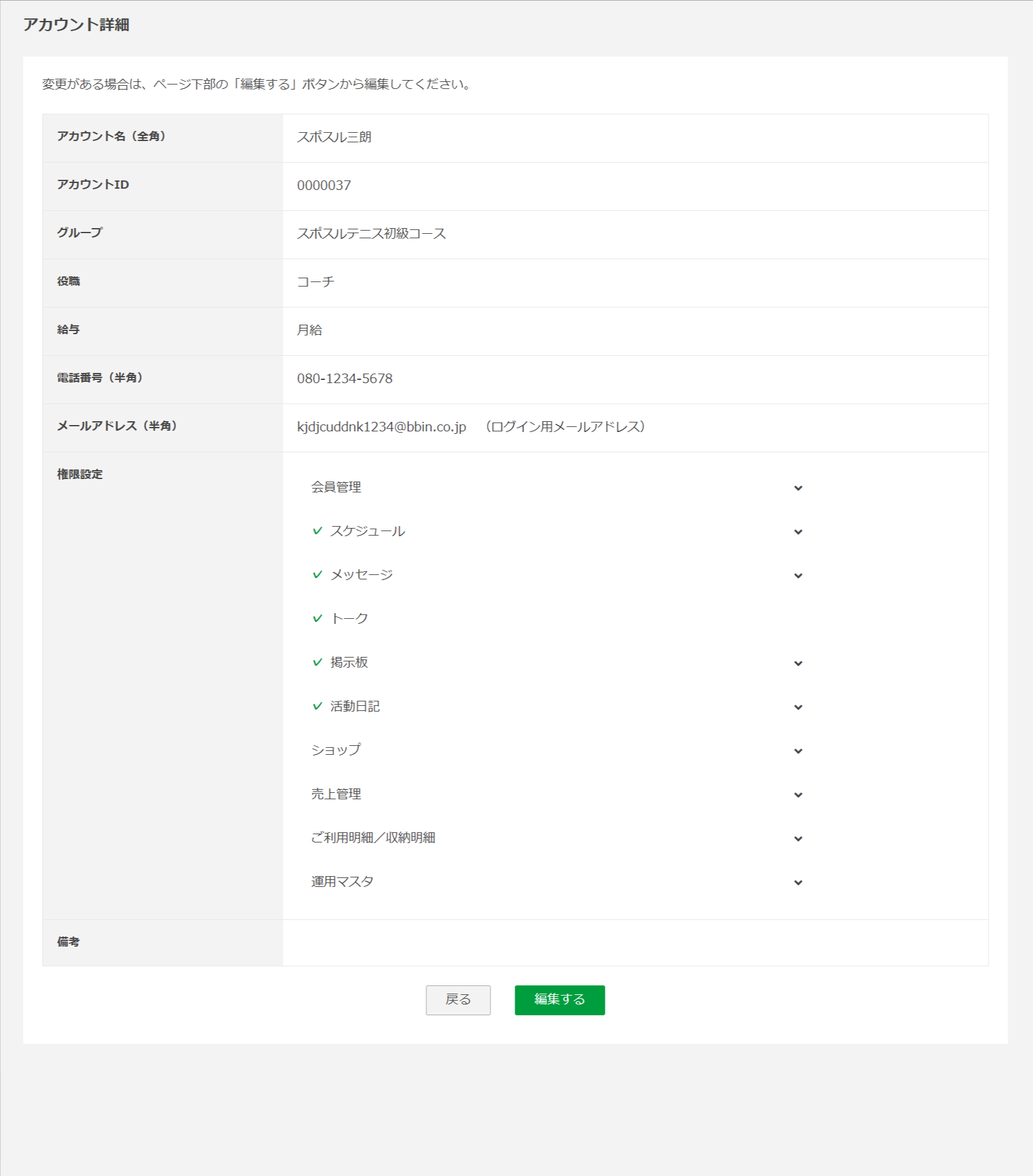Click the アカウント詳細 page heading
1033x1176 pixels.
76,25
